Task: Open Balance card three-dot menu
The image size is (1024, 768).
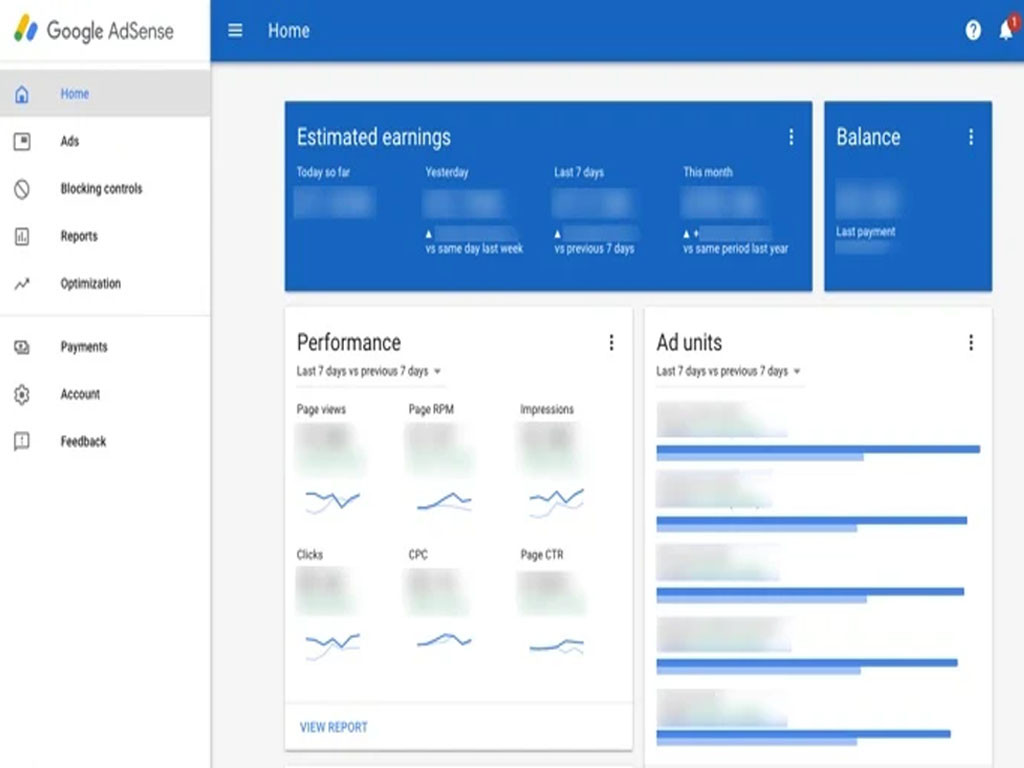Action: 971,136
